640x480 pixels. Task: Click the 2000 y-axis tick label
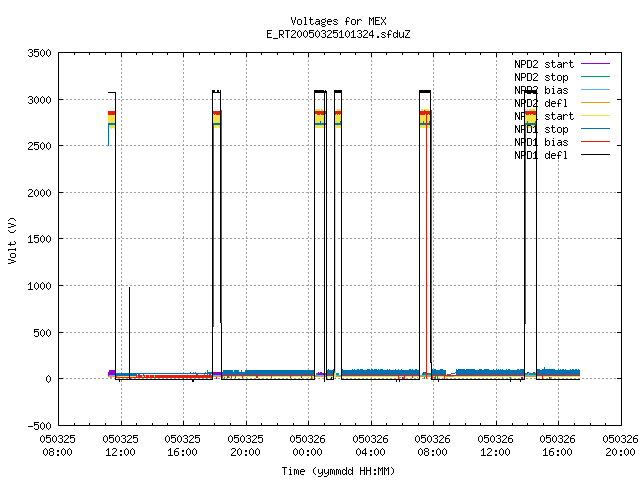40,193
